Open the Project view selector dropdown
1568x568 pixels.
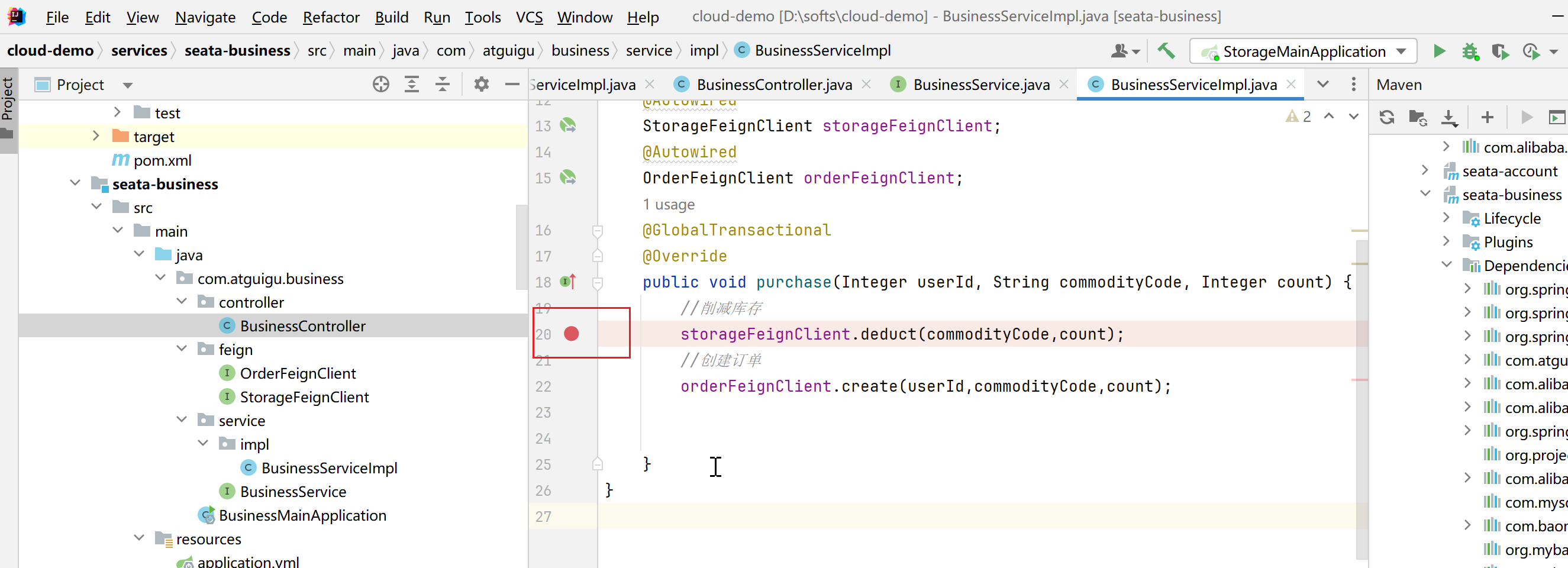[128, 85]
